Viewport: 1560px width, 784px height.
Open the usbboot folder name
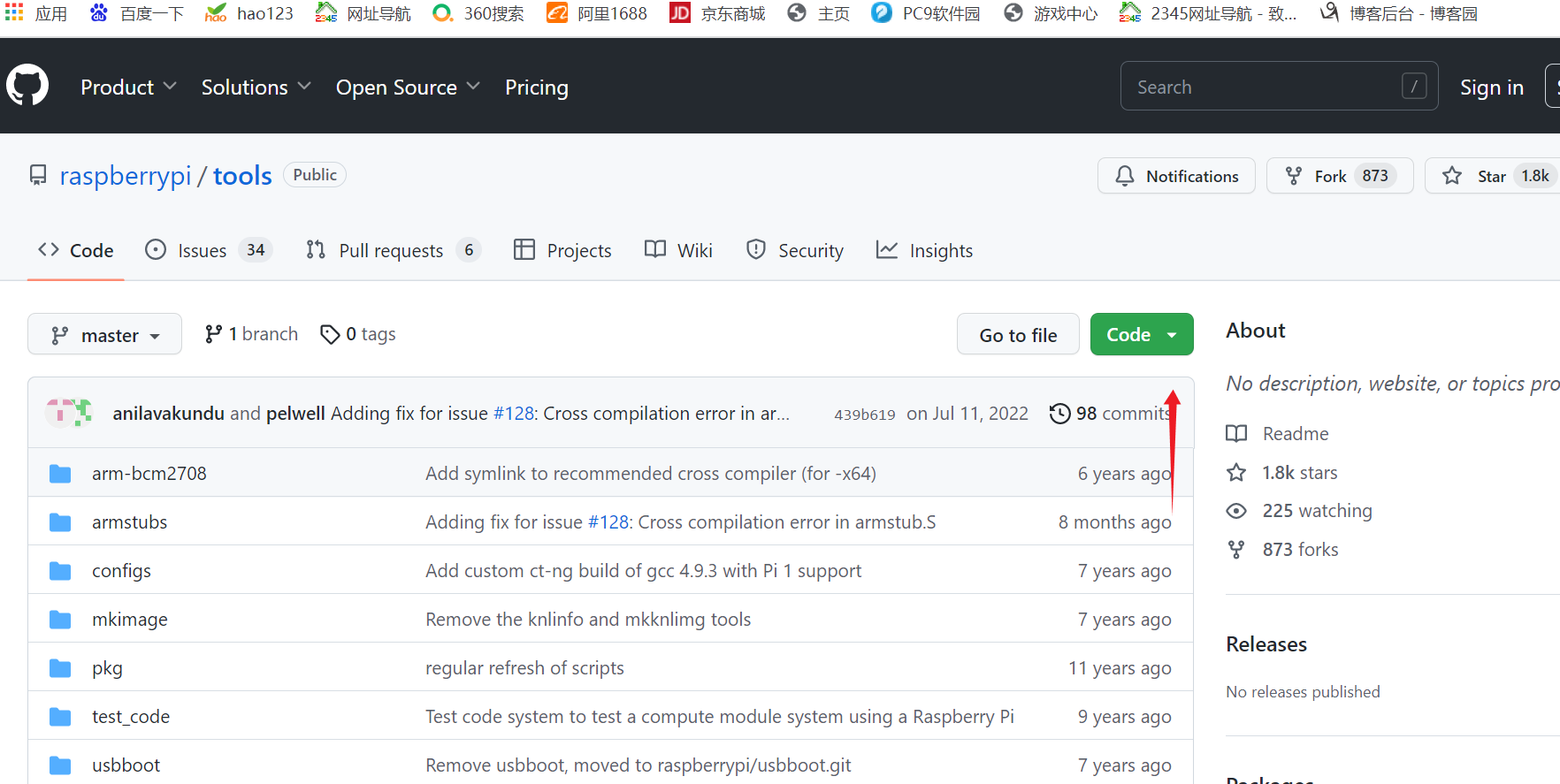126,765
